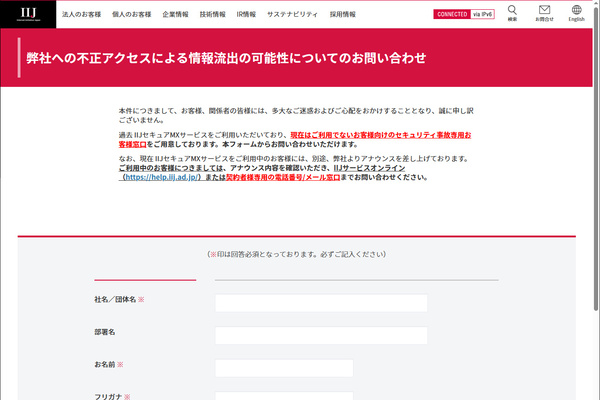Open 法人のお客様 menu
This screenshot has width=600, height=400.
coord(82,14)
